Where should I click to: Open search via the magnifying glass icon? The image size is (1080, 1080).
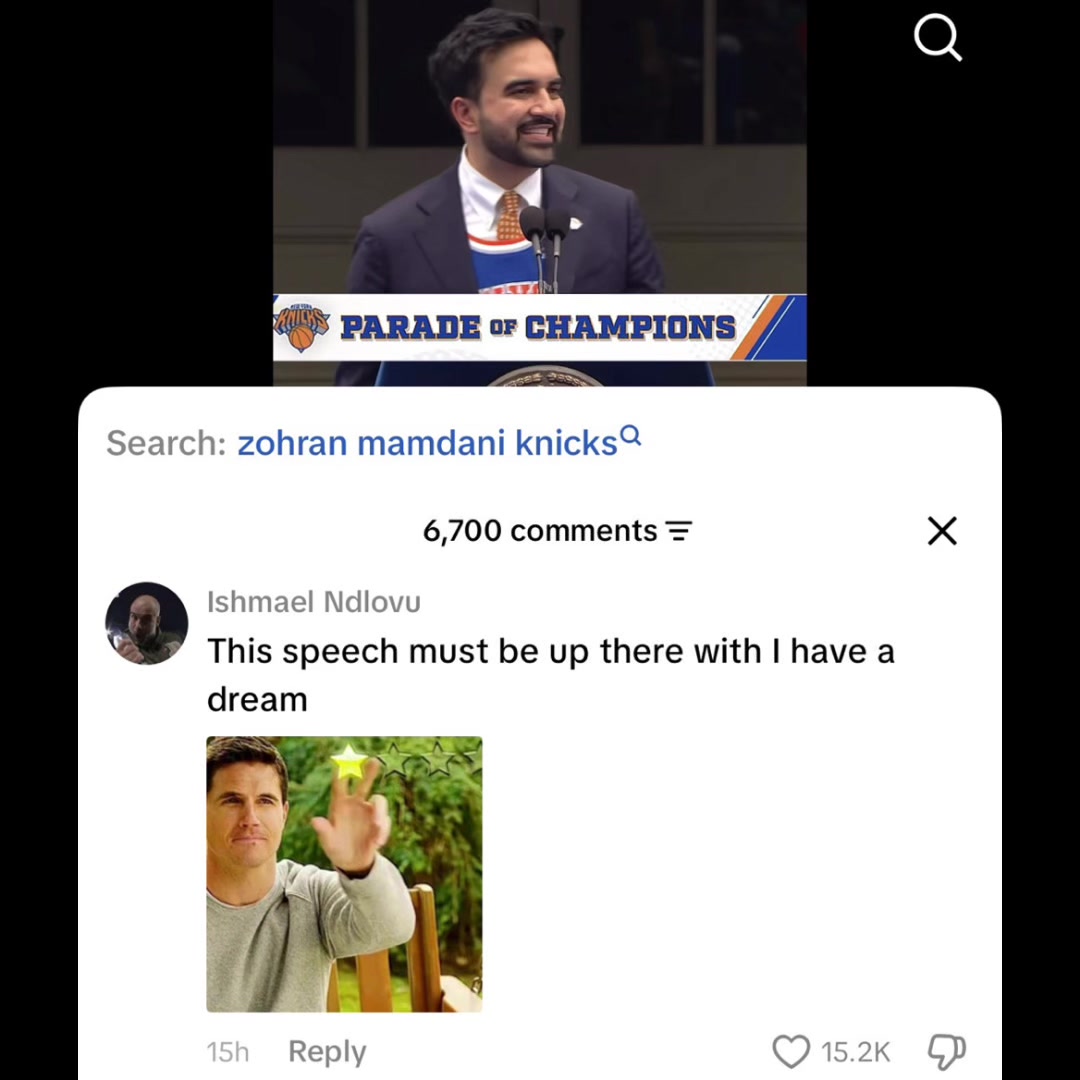[x=937, y=39]
